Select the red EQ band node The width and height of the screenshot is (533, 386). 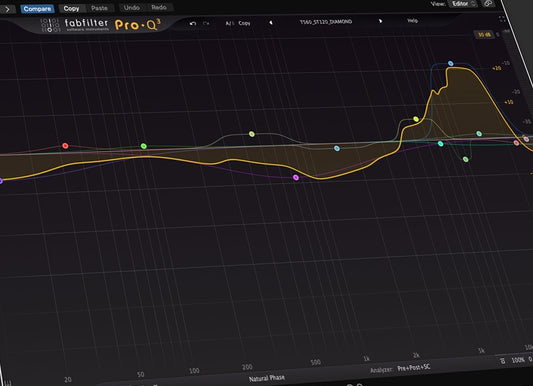(x=65, y=146)
